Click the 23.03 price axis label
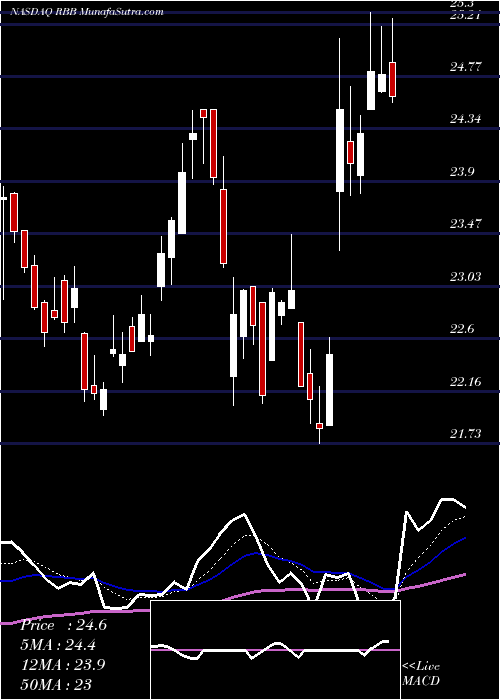This screenshot has height=700, width=500. [466, 277]
